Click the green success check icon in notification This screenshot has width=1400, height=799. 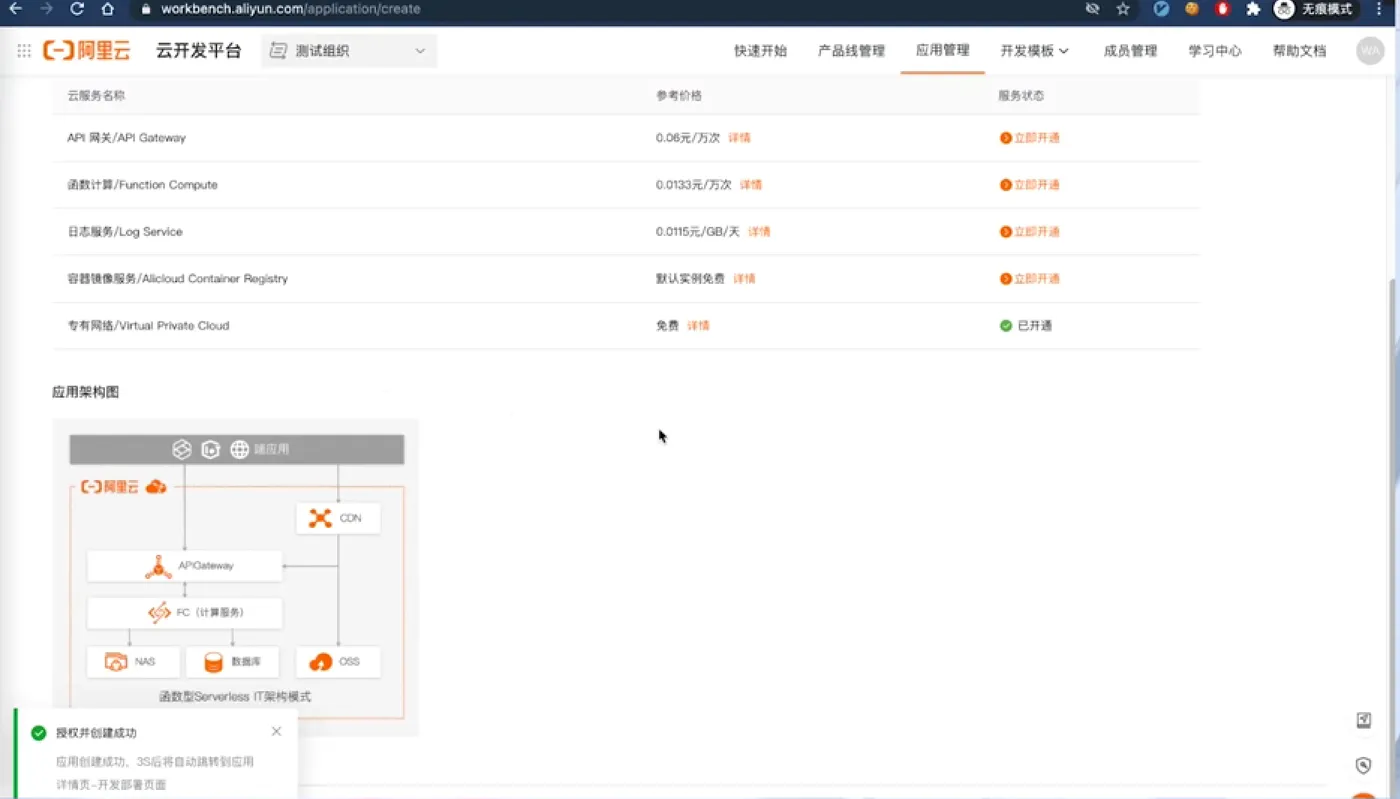39,733
